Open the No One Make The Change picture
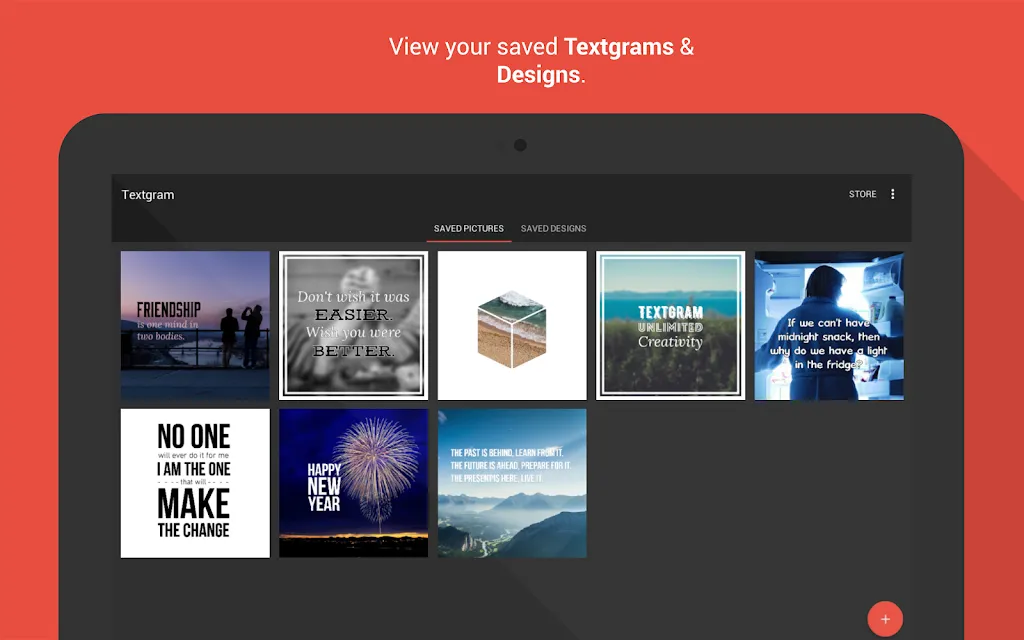 click(x=195, y=483)
